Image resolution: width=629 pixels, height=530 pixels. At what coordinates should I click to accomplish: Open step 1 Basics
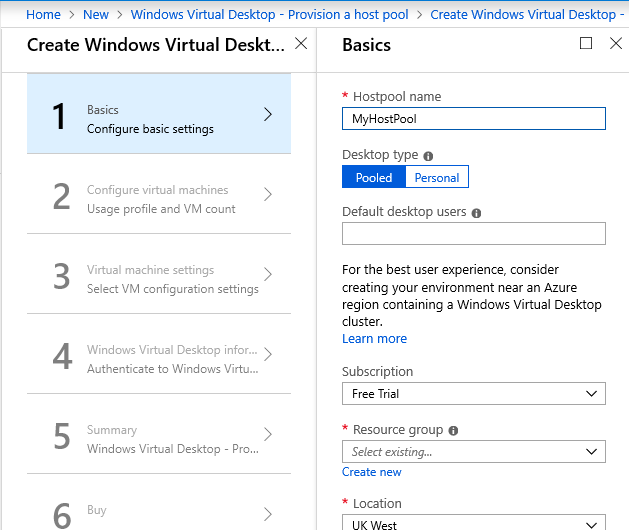pos(159,114)
